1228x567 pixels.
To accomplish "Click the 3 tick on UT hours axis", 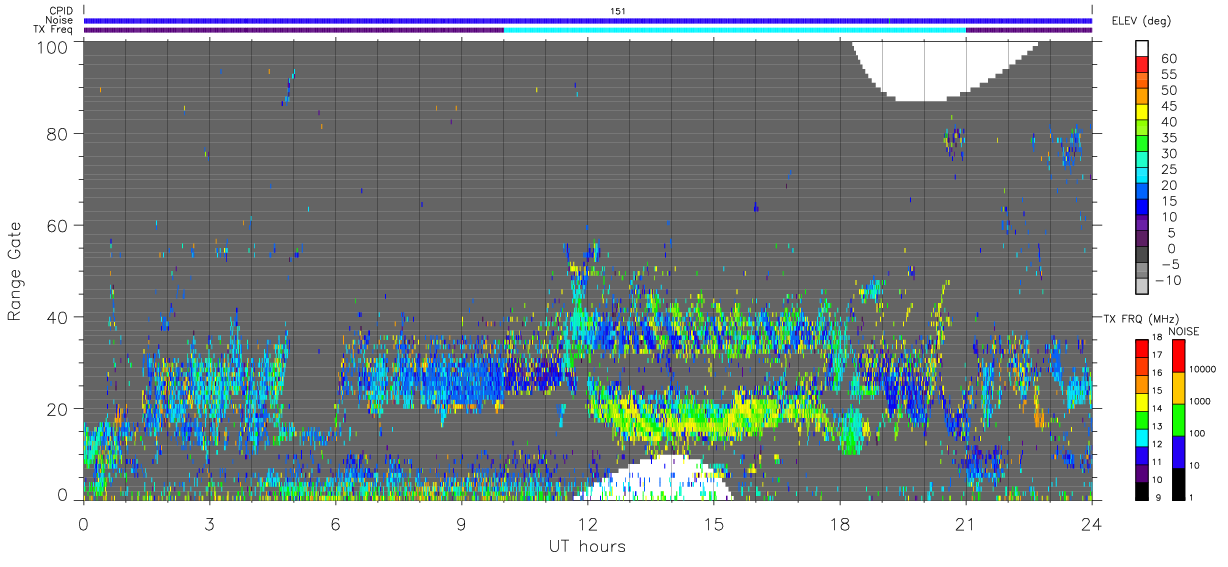I will [209, 523].
